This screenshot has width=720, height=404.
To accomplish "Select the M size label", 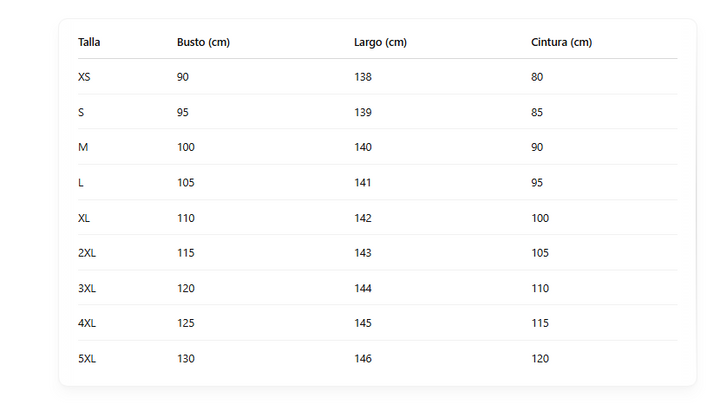I will (82, 147).
